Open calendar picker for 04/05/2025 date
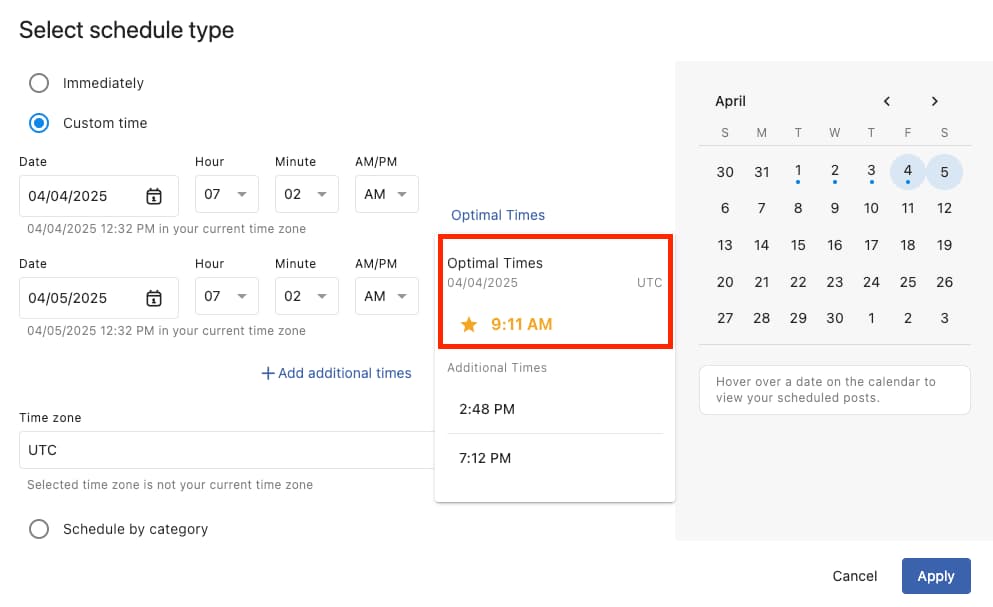The image size is (993, 607). 153,298
